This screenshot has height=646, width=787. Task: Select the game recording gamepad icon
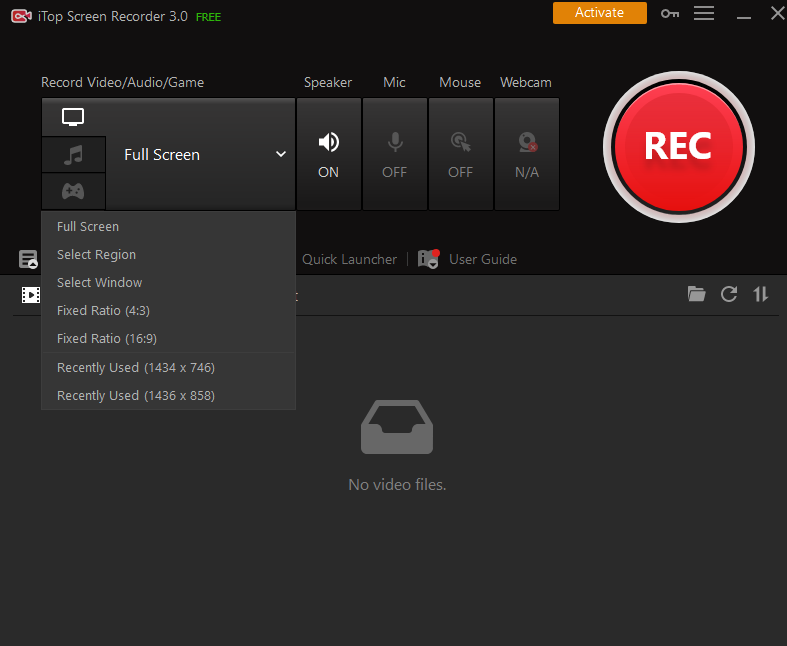[x=73, y=191]
